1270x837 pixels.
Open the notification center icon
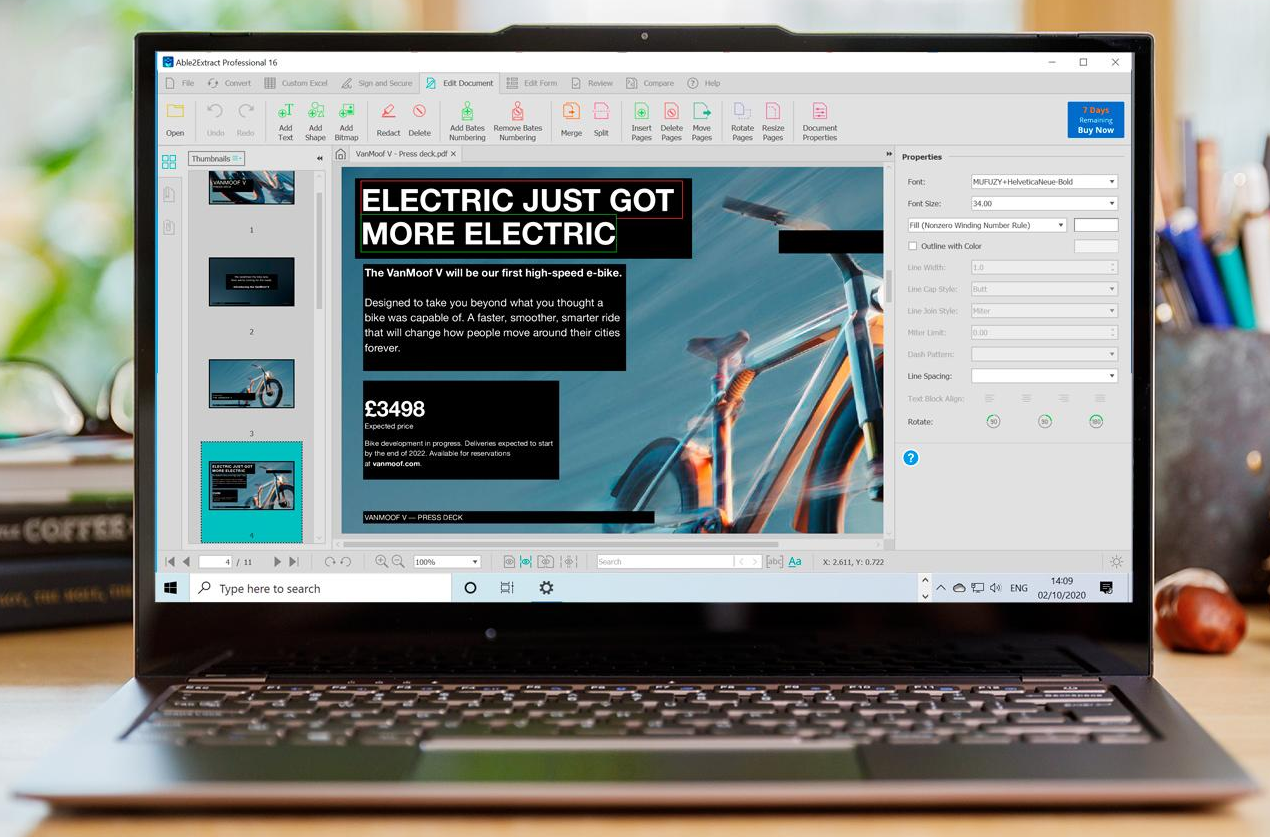click(1106, 588)
